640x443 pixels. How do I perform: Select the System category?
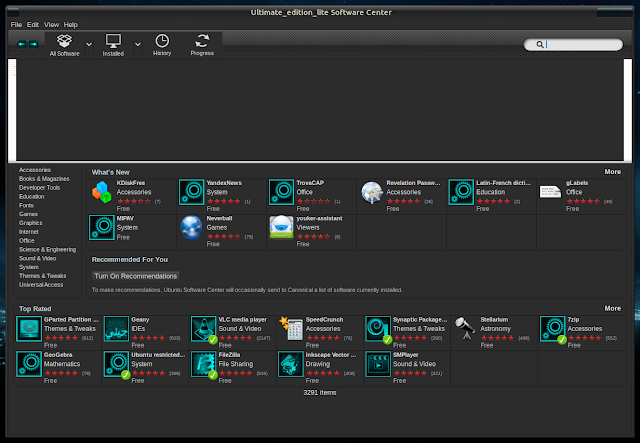29,267
